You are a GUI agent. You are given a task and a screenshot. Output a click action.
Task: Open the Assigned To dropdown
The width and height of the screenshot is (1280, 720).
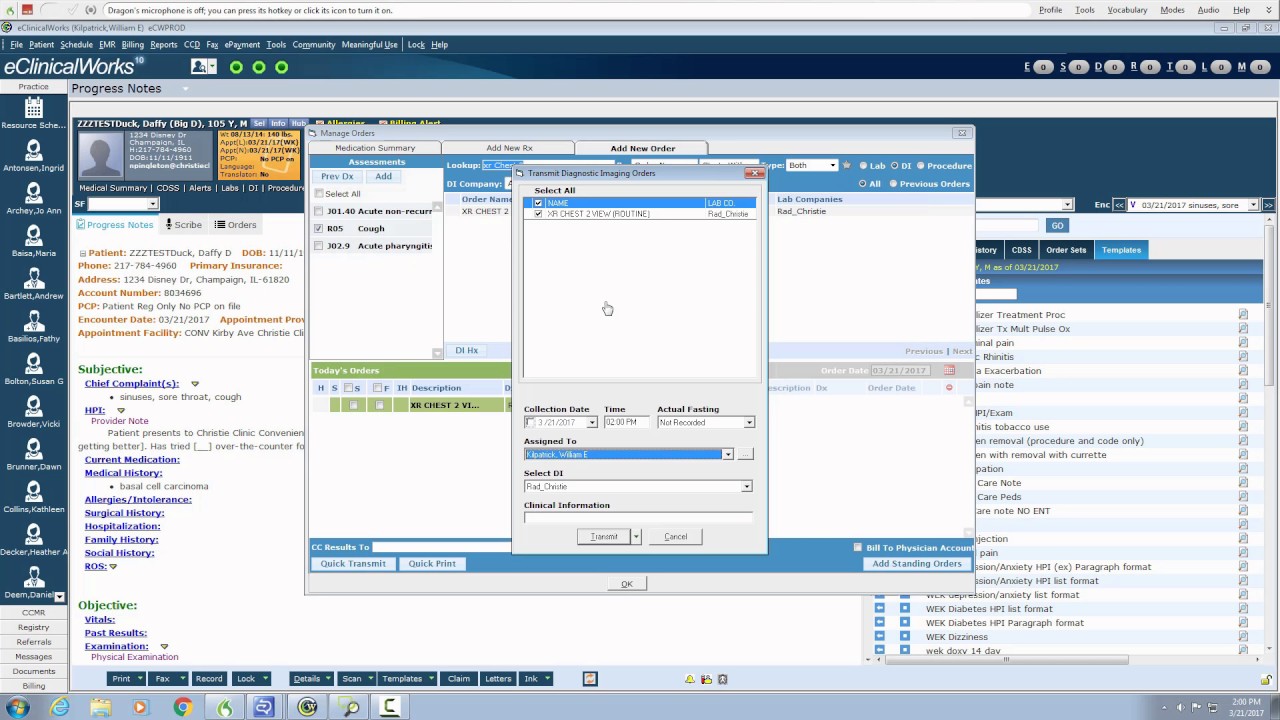click(728, 455)
